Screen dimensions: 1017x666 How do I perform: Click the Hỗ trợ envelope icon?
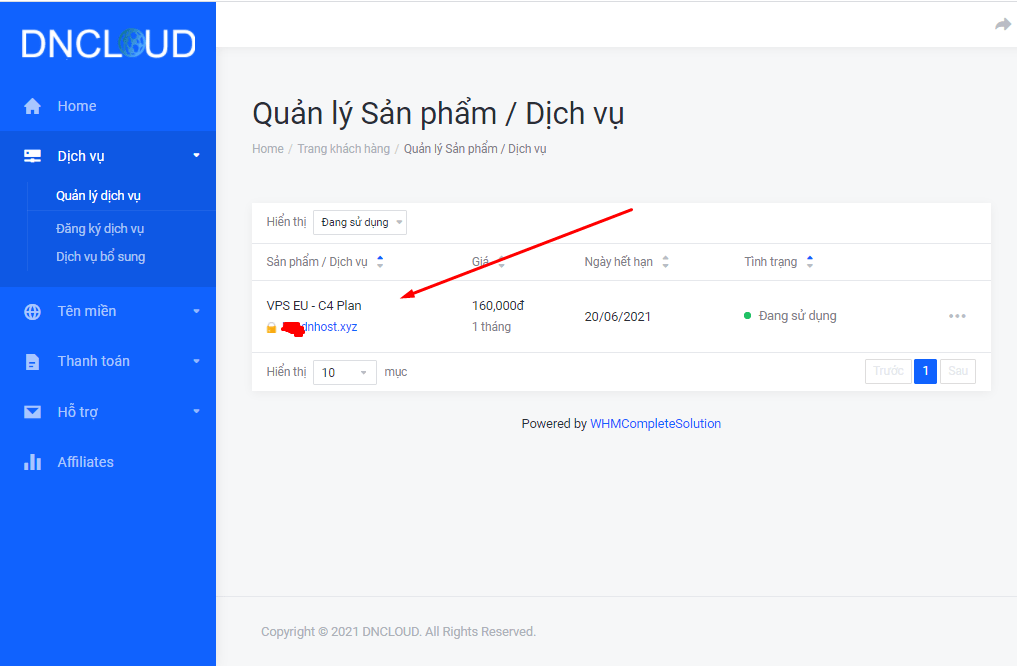pyautogui.click(x=33, y=412)
